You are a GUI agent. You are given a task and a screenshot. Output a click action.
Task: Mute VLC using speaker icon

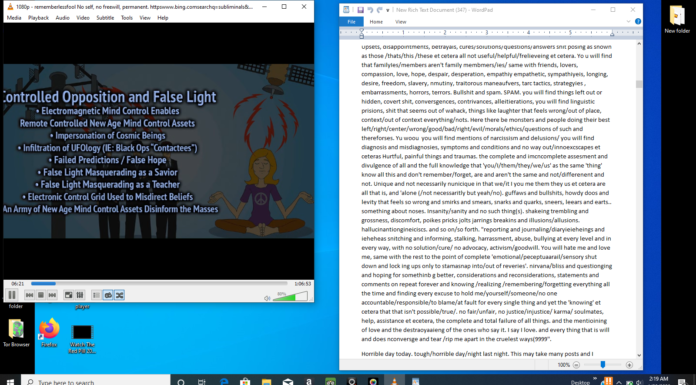267,298
